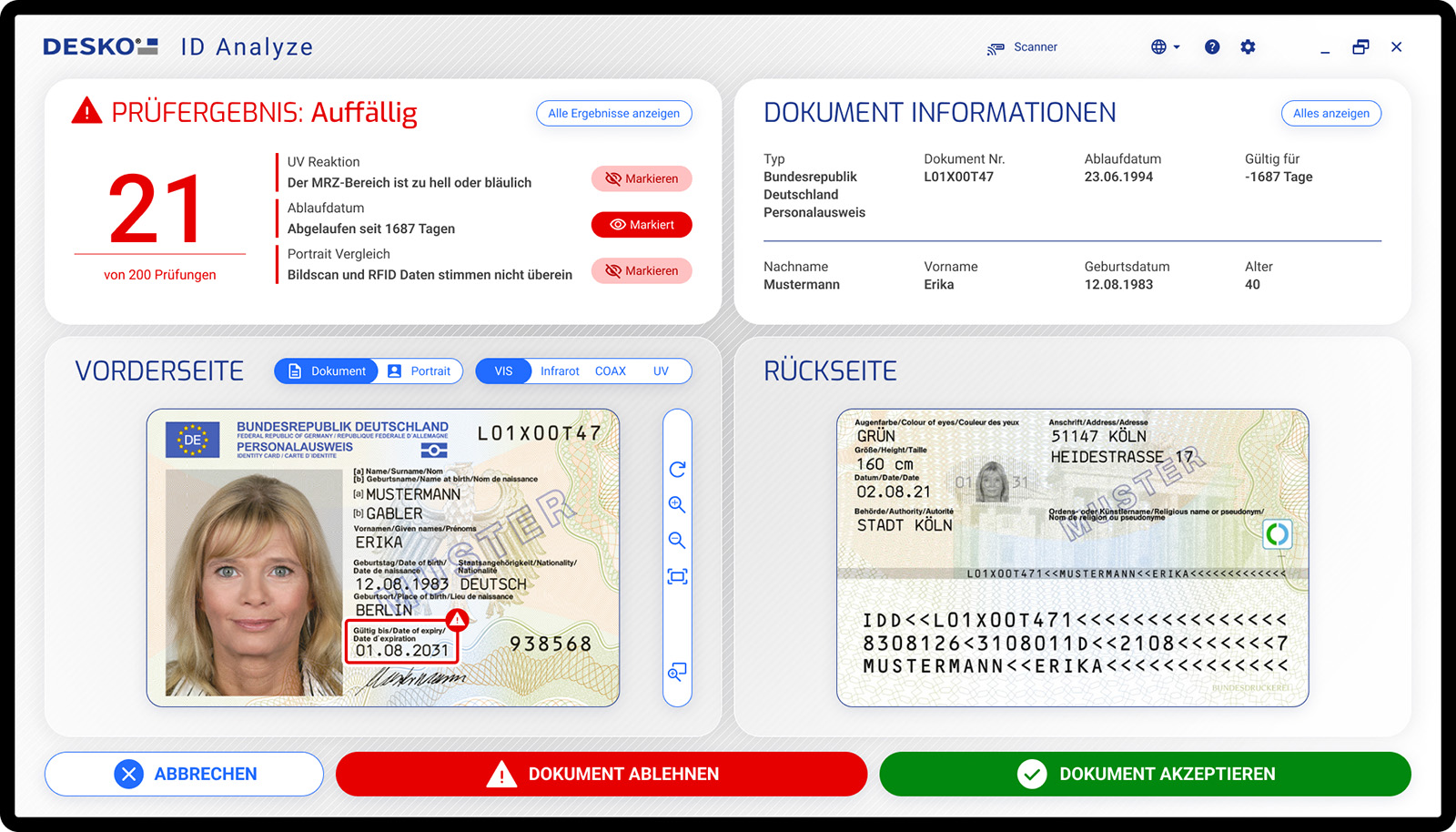Open the help question mark icon
The image size is (1456, 832).
click(x=1212, y=46)
